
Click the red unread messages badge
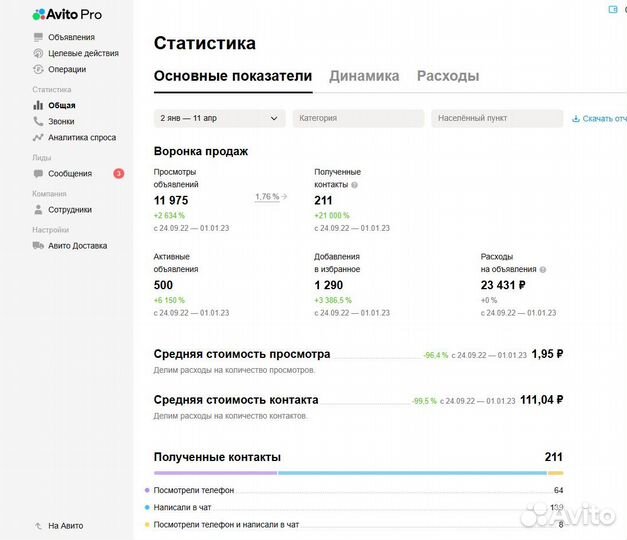pyautogui.click(x=118, y=174)
